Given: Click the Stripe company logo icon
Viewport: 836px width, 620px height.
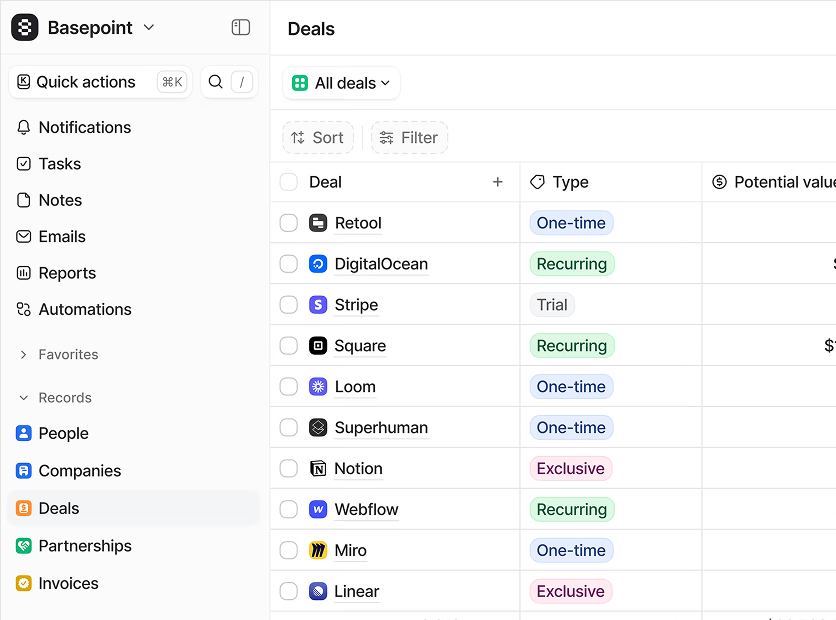Looking at the screenshot, I should [x=318, y=305].
